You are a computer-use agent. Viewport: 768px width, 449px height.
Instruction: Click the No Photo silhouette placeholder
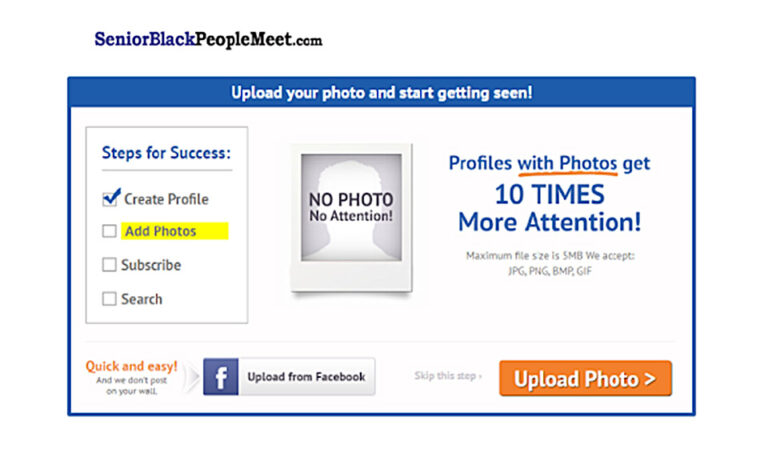351,207
